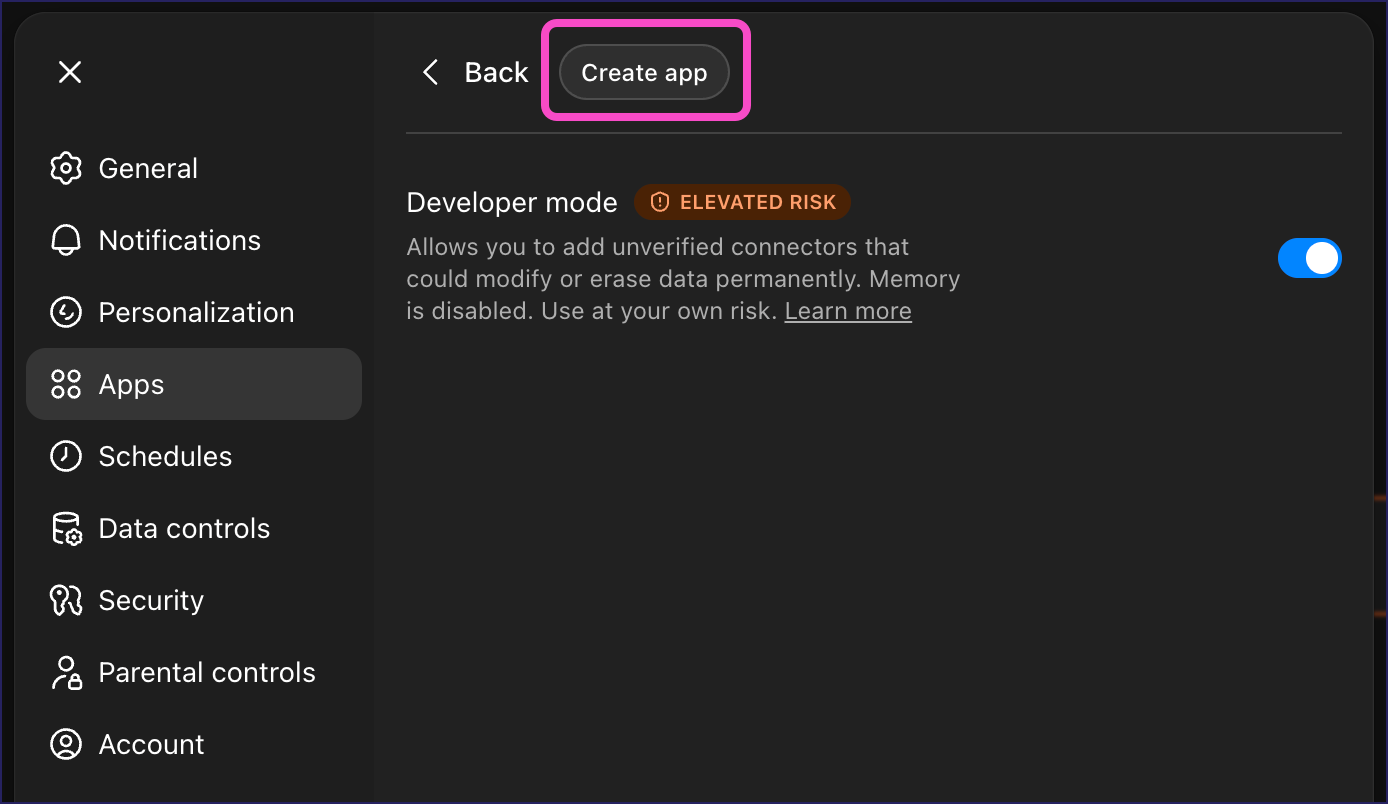The height and width of the screenshot is (804, 1388).
Task: Click the Elevated Risk badge
Action: [742, 202]
